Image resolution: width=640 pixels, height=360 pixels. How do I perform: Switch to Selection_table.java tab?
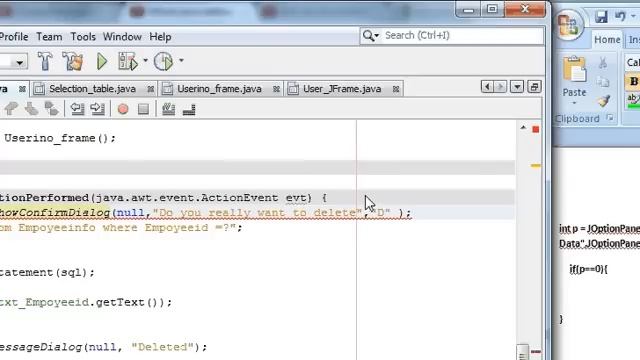(x=92, y=89)
